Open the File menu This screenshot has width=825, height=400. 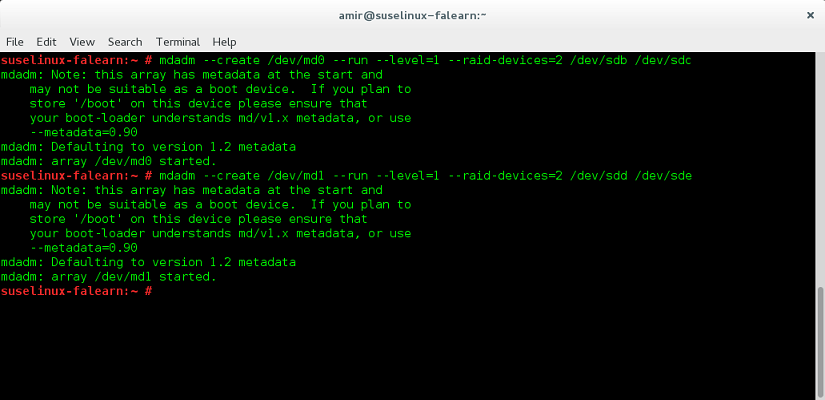(15, 42)
